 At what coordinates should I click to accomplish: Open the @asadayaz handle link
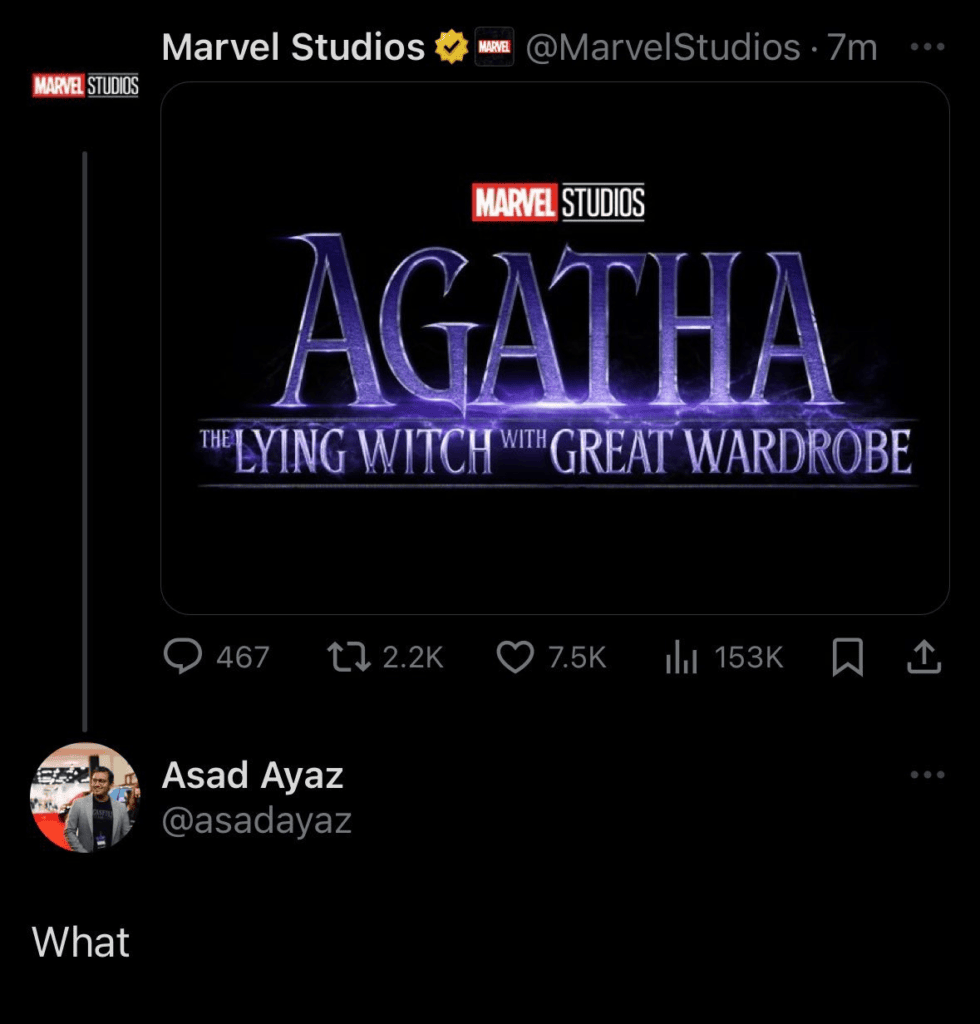tap(256, 820)
